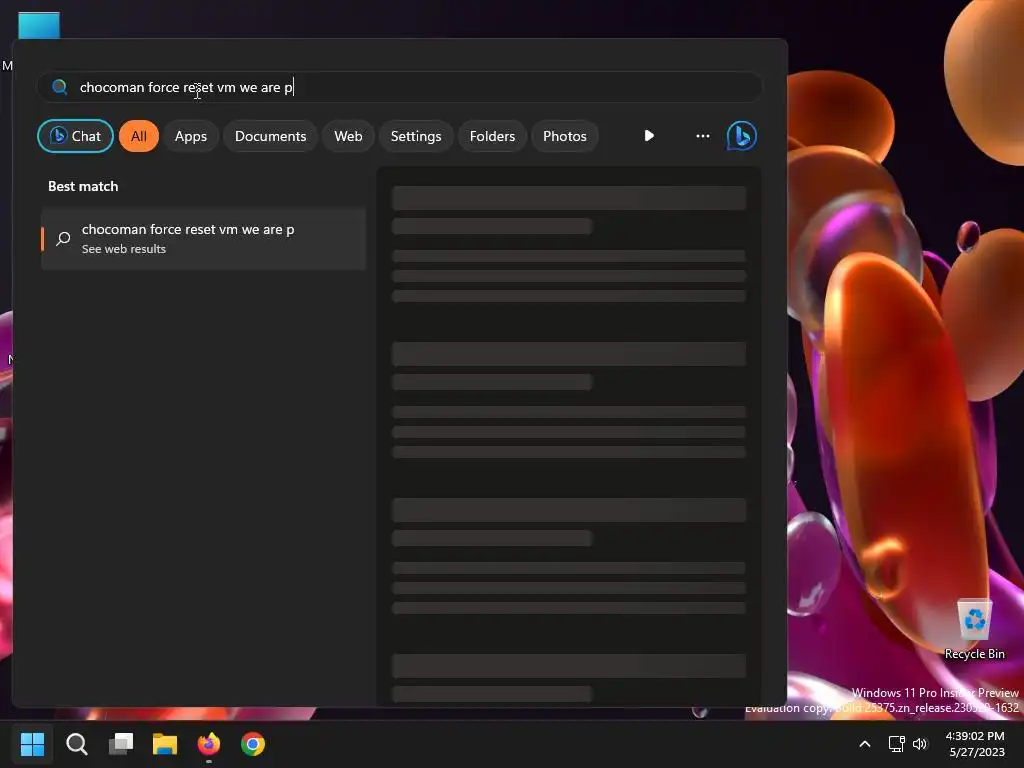Screen dimensions: 1024x768
Task: Click the Bing icon at top right
Action: [742, 136]
